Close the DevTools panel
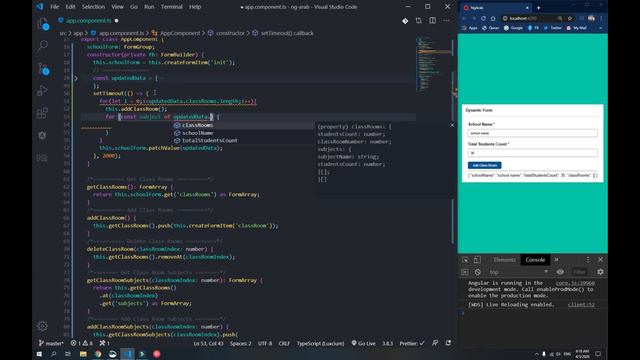Image resolution: width=640 pixels, height=360 pixels. 600,260
